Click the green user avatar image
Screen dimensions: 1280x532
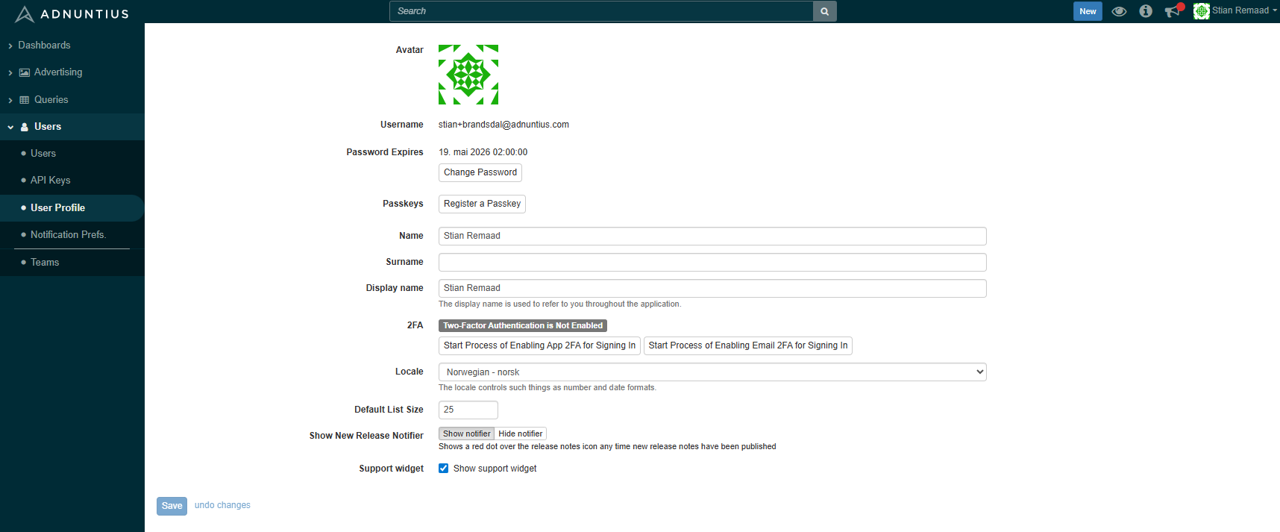point(468,74)
